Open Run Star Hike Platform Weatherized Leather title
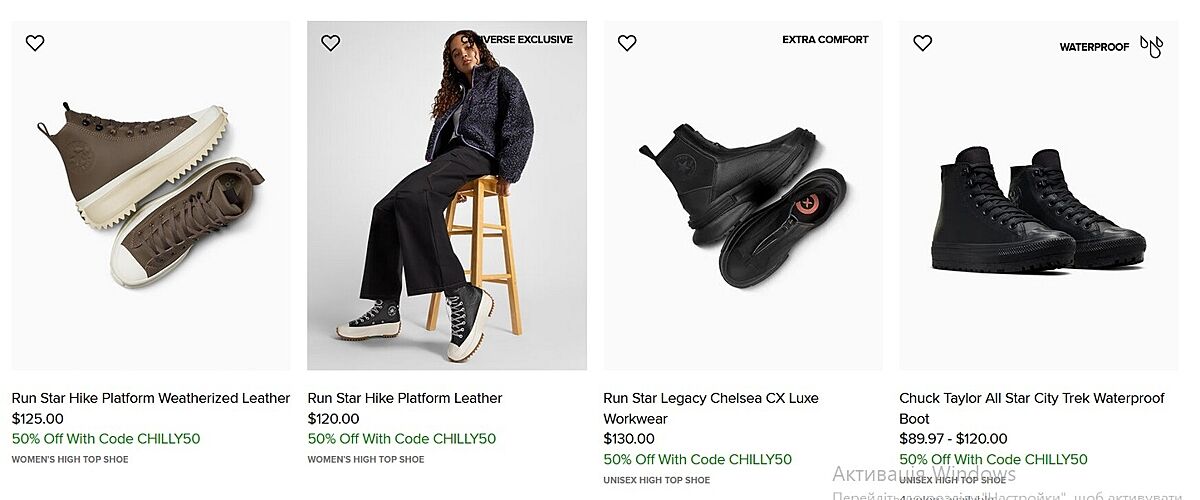 click(x=151, y=398)
